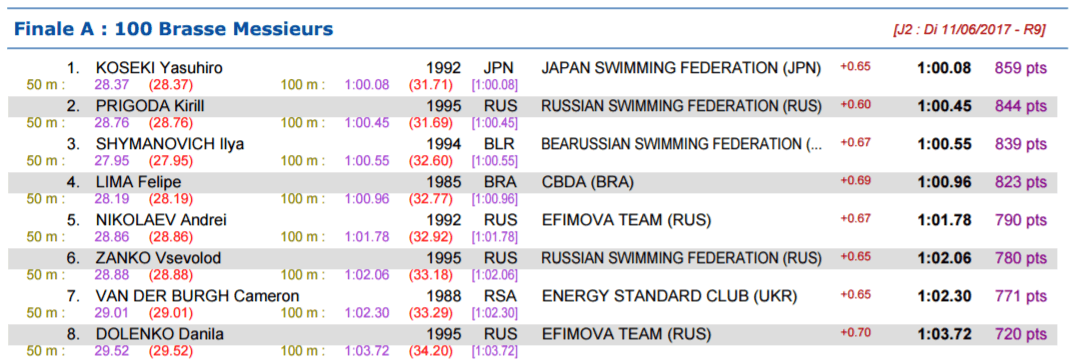
Task: Click the second-lap split (32.60)
Action: coord(431,161)
